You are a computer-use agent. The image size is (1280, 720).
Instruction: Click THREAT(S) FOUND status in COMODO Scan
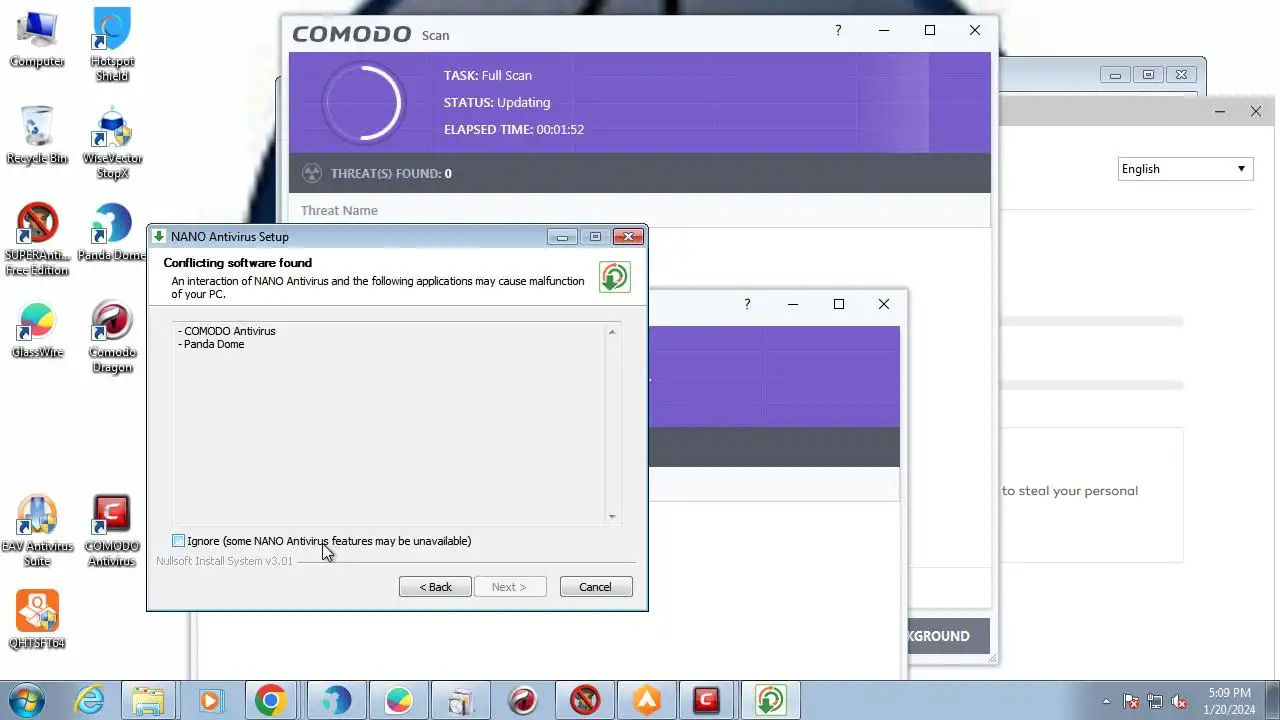pyautogui.click(x=391, y=173)
